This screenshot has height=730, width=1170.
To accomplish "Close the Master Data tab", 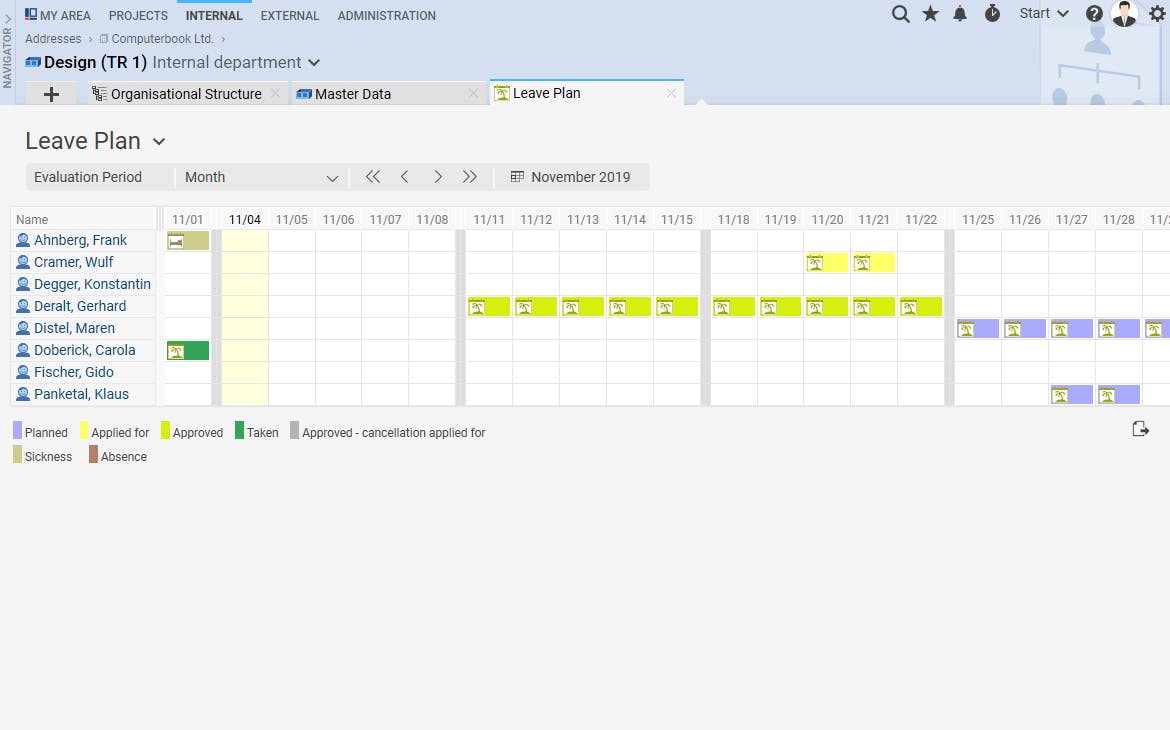I will point(473,94).
